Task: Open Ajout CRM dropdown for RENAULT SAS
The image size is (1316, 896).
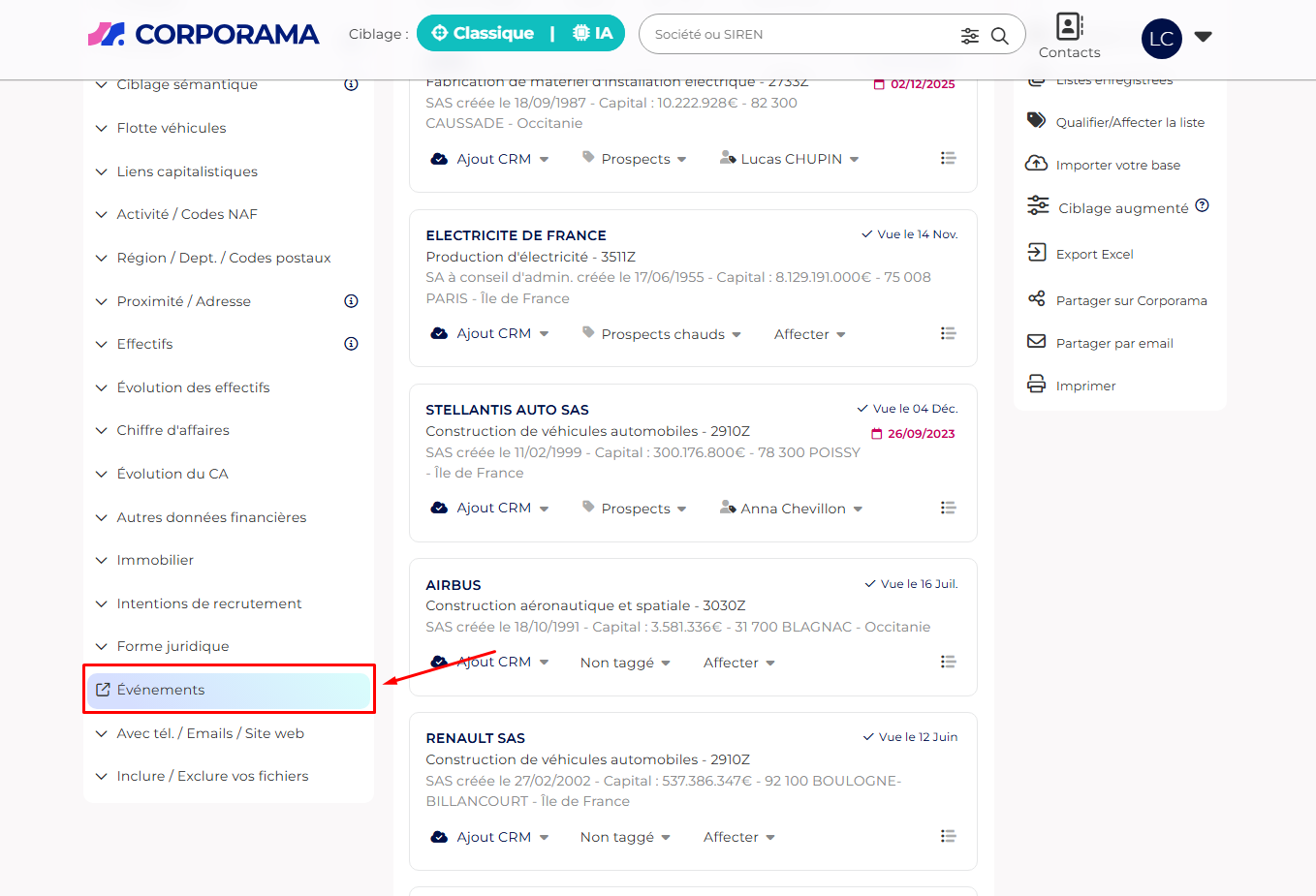Action: tap(492, 837)
